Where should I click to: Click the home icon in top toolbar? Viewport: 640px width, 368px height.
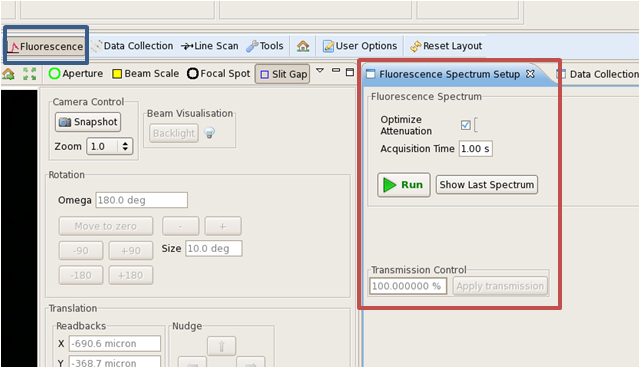point(303,46)
